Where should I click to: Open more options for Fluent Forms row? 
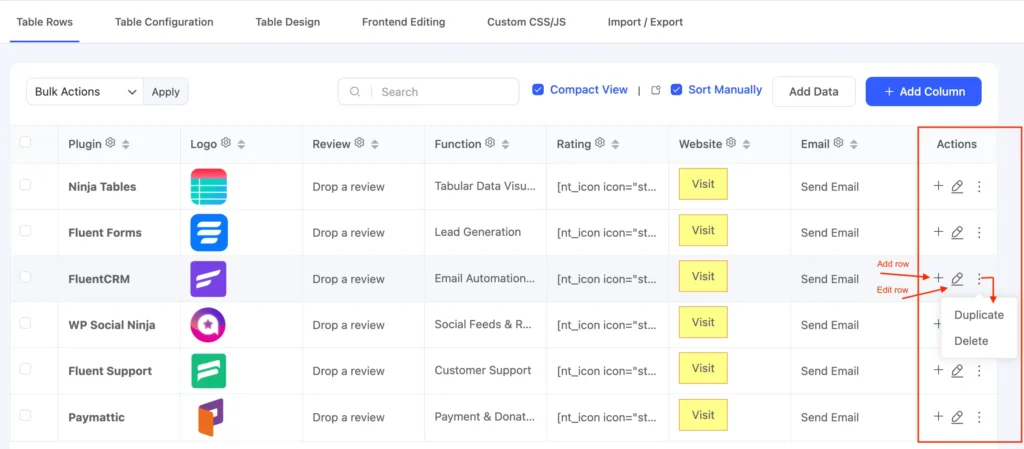point(979,232)
